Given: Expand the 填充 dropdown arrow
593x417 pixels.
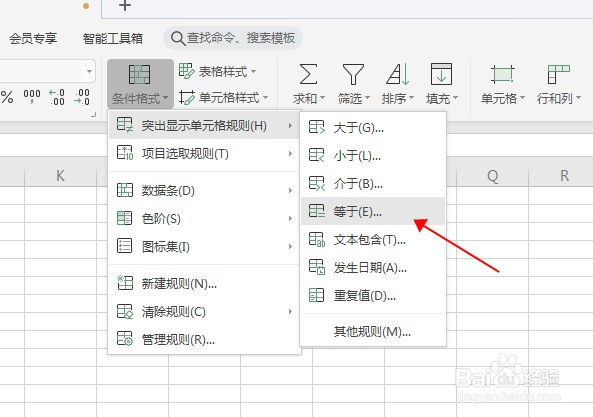Looking at the screenshot, I should (x=455, y=98).
